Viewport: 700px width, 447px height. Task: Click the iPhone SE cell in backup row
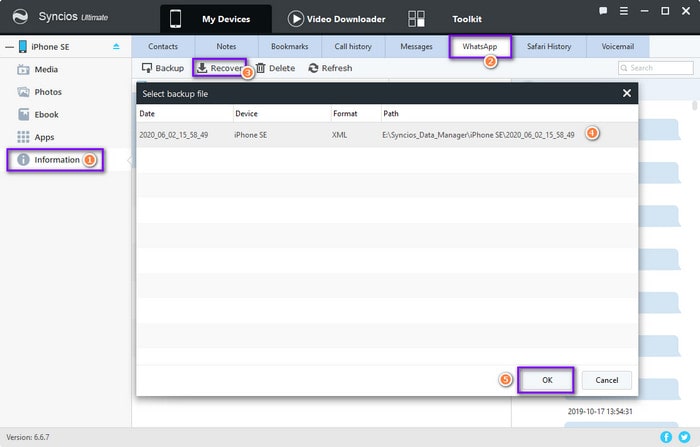[250, 135]
